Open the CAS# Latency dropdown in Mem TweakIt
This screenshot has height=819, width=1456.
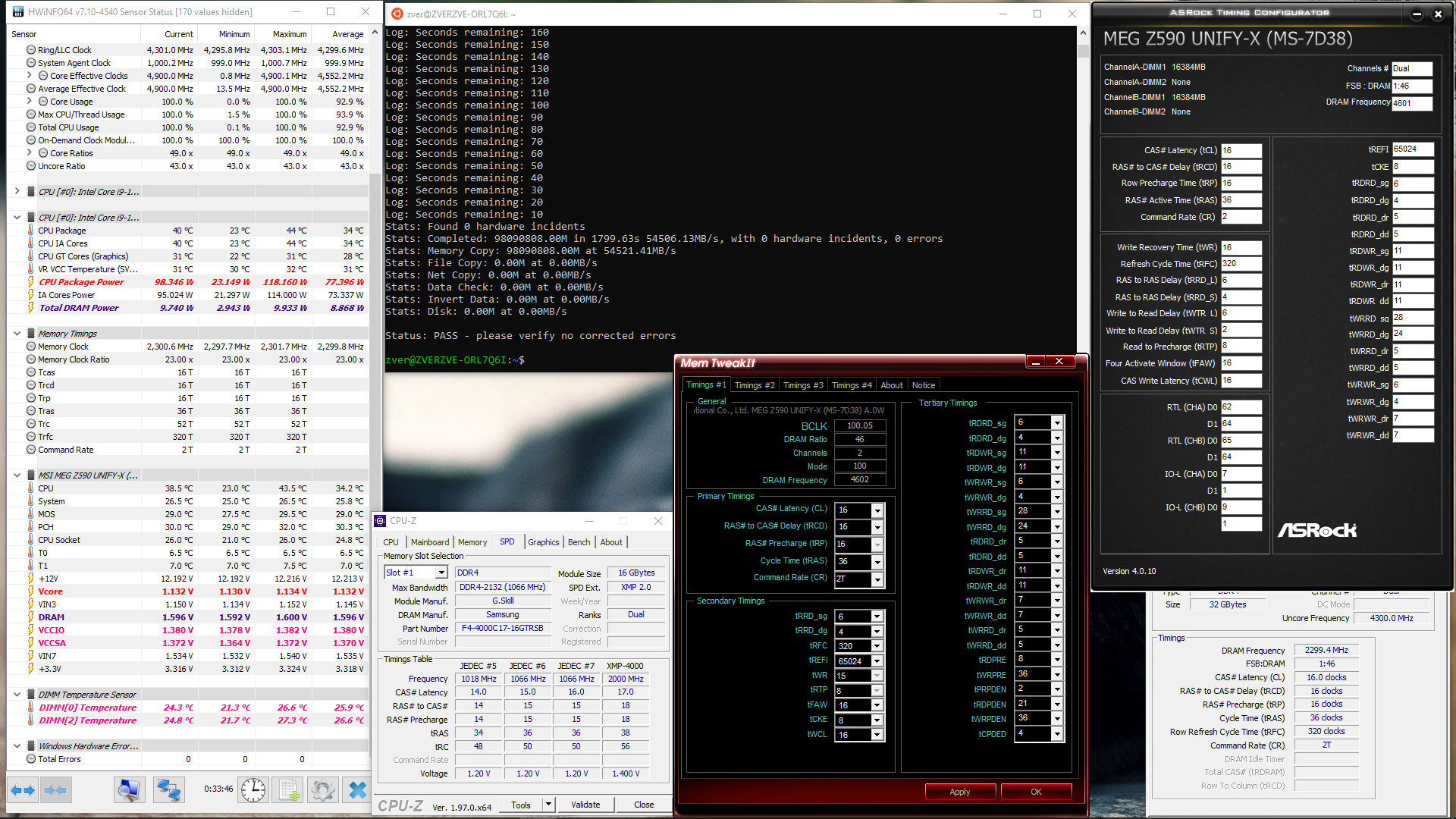click(877, 510)
